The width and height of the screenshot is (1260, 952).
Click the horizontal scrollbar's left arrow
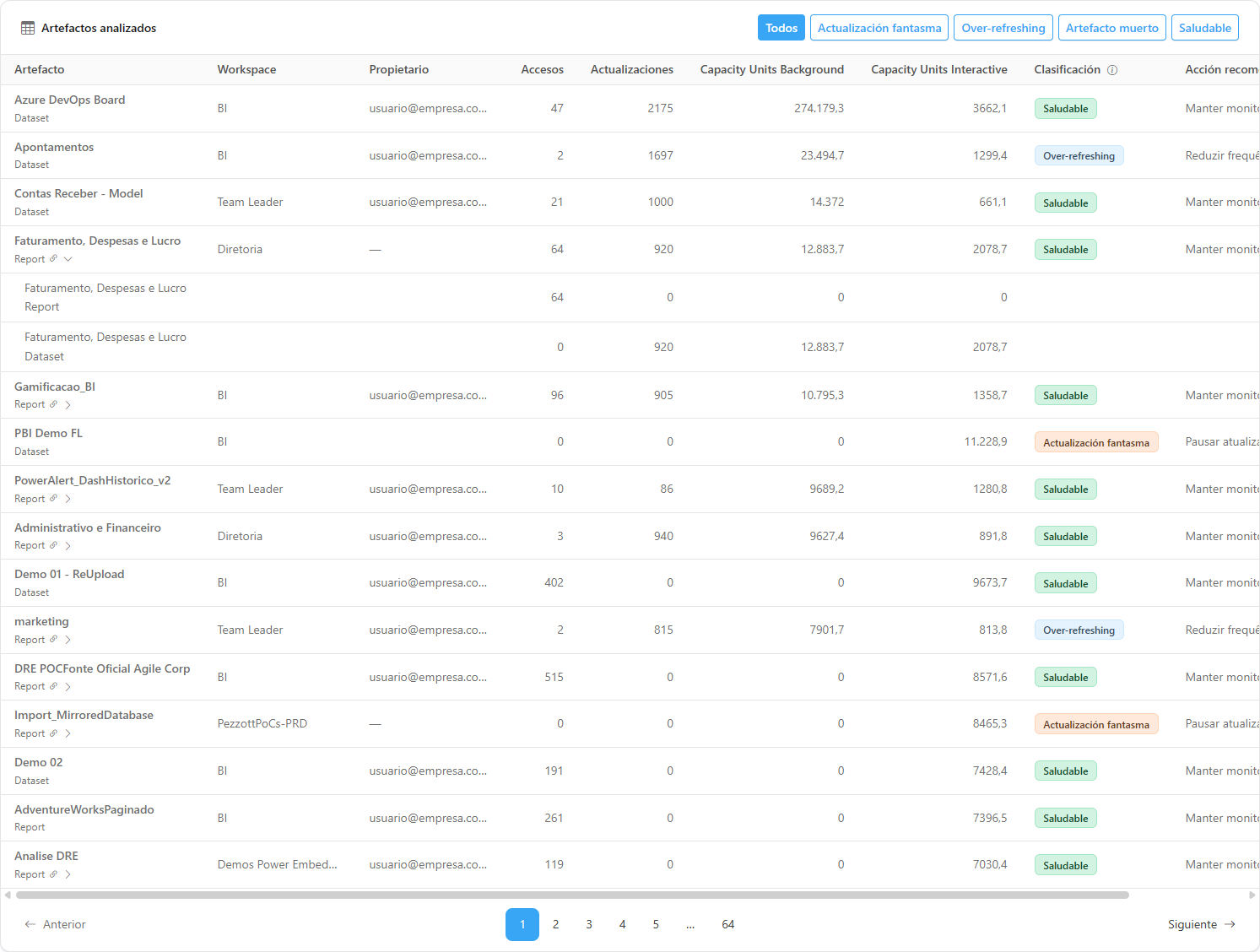8,895
